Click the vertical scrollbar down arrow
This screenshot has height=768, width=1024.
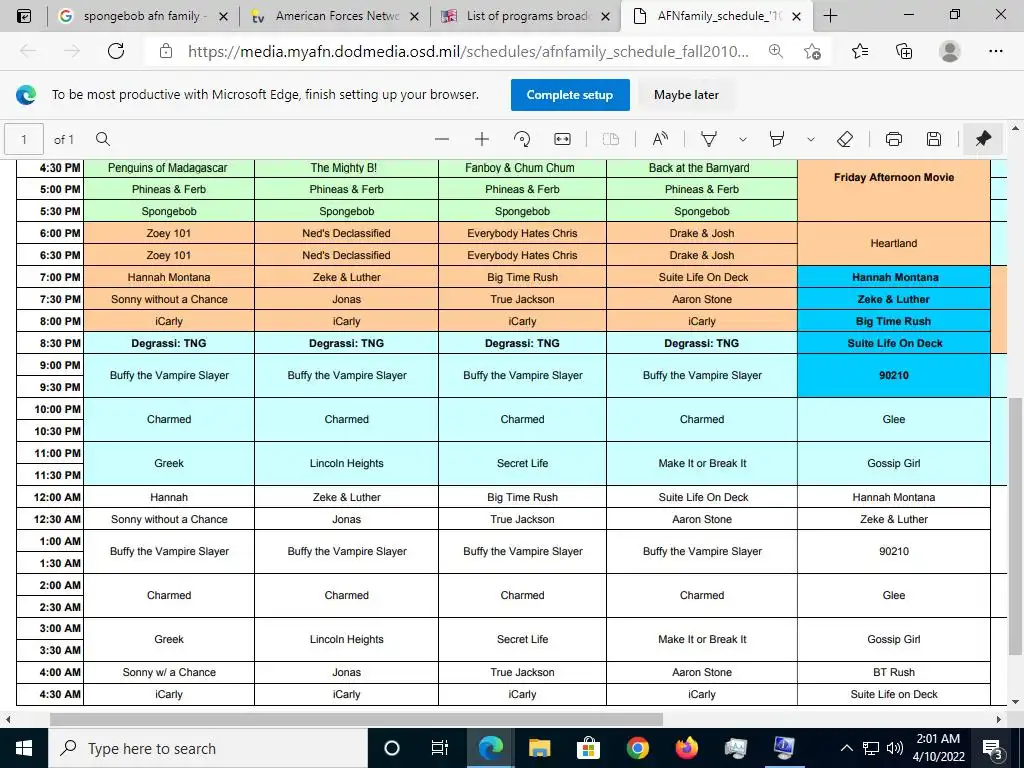click(1015, 702)
